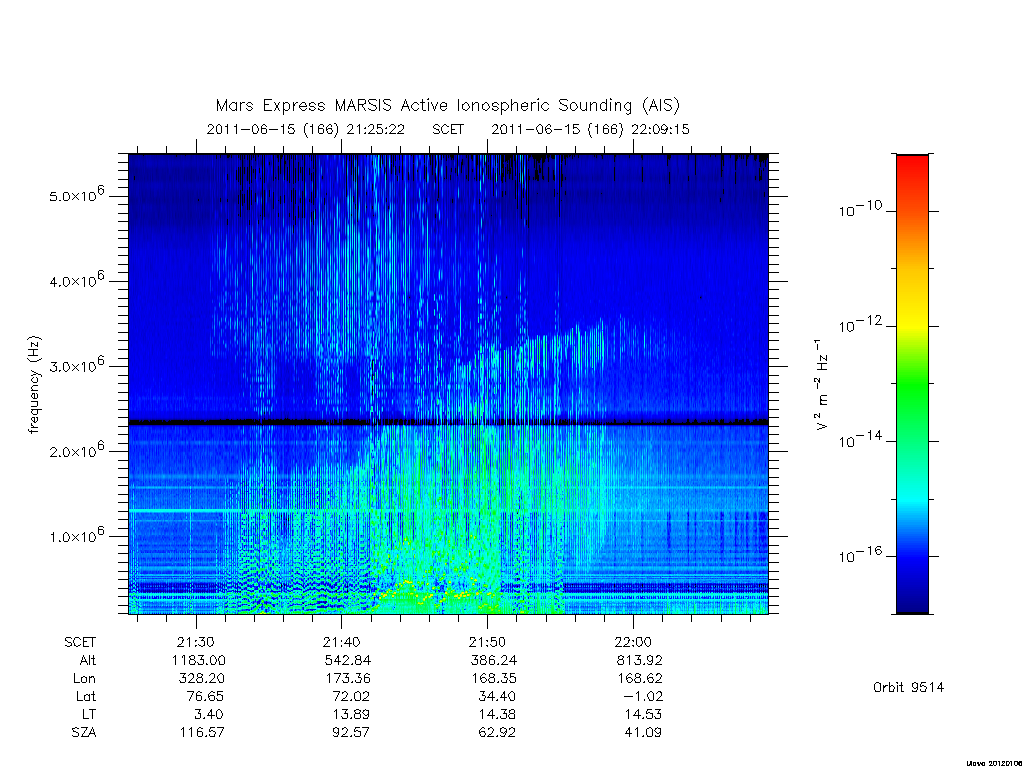Click the "Alt" row label
This screenshot has width=1024, height=768.
click(x=88, y=660)
